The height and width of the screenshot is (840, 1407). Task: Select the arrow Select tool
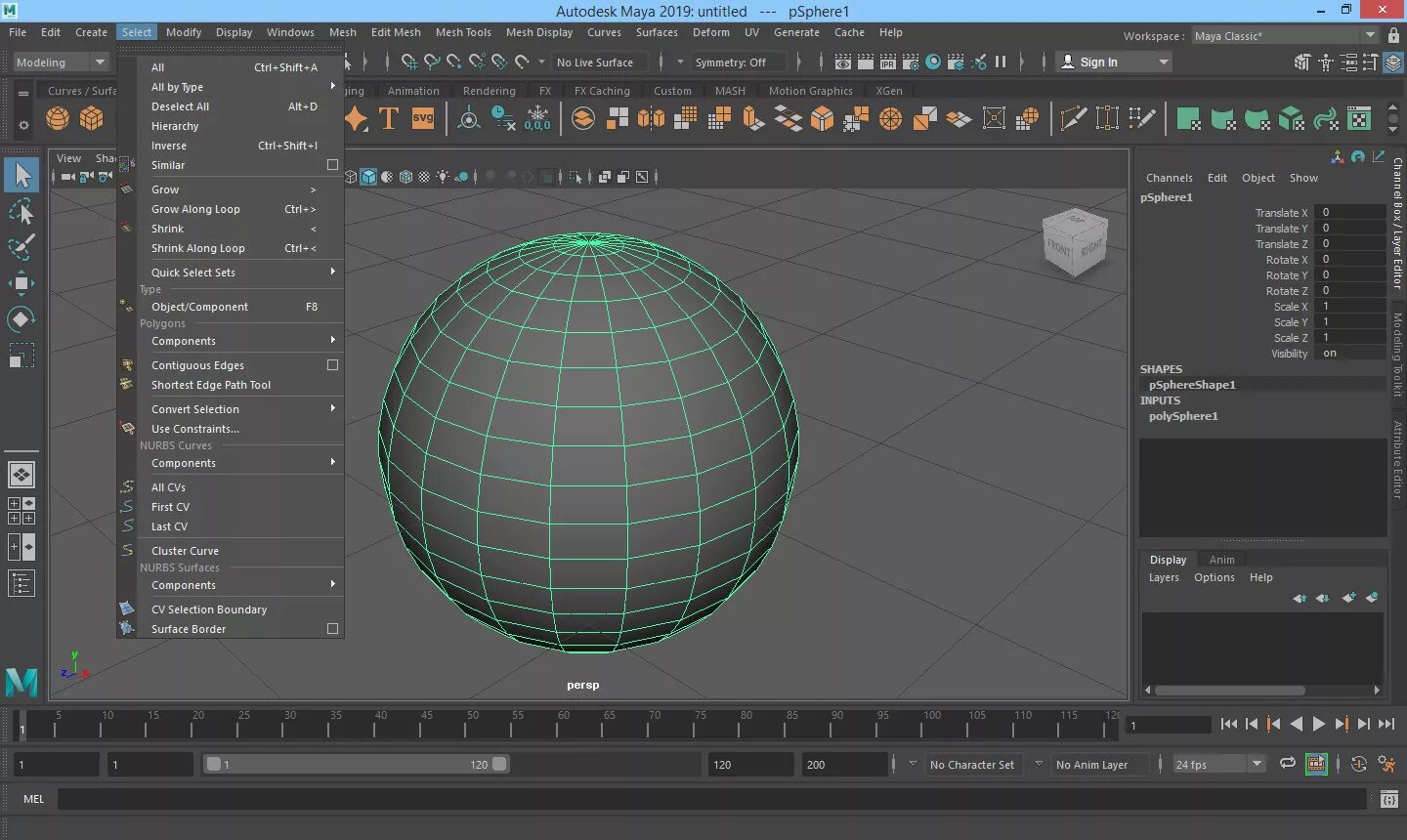pos(21,175)
